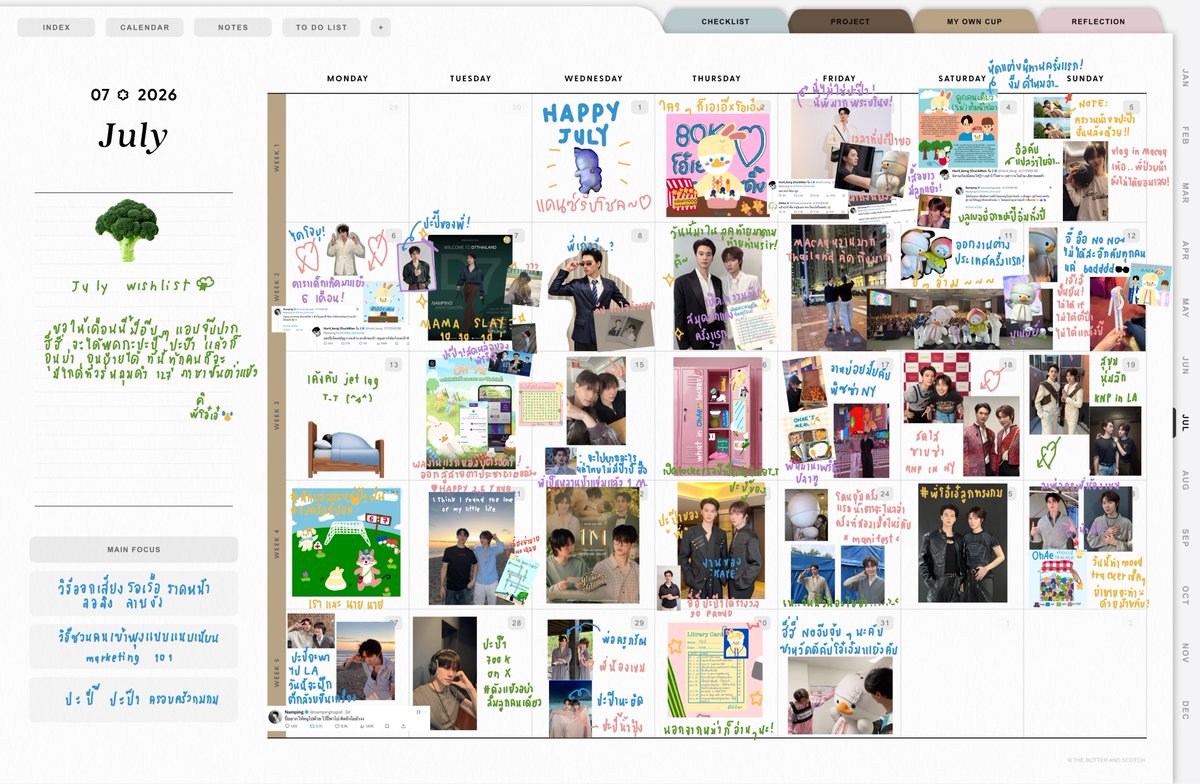
Task: Open the MY OWN CUP tab
Action: 975,21
